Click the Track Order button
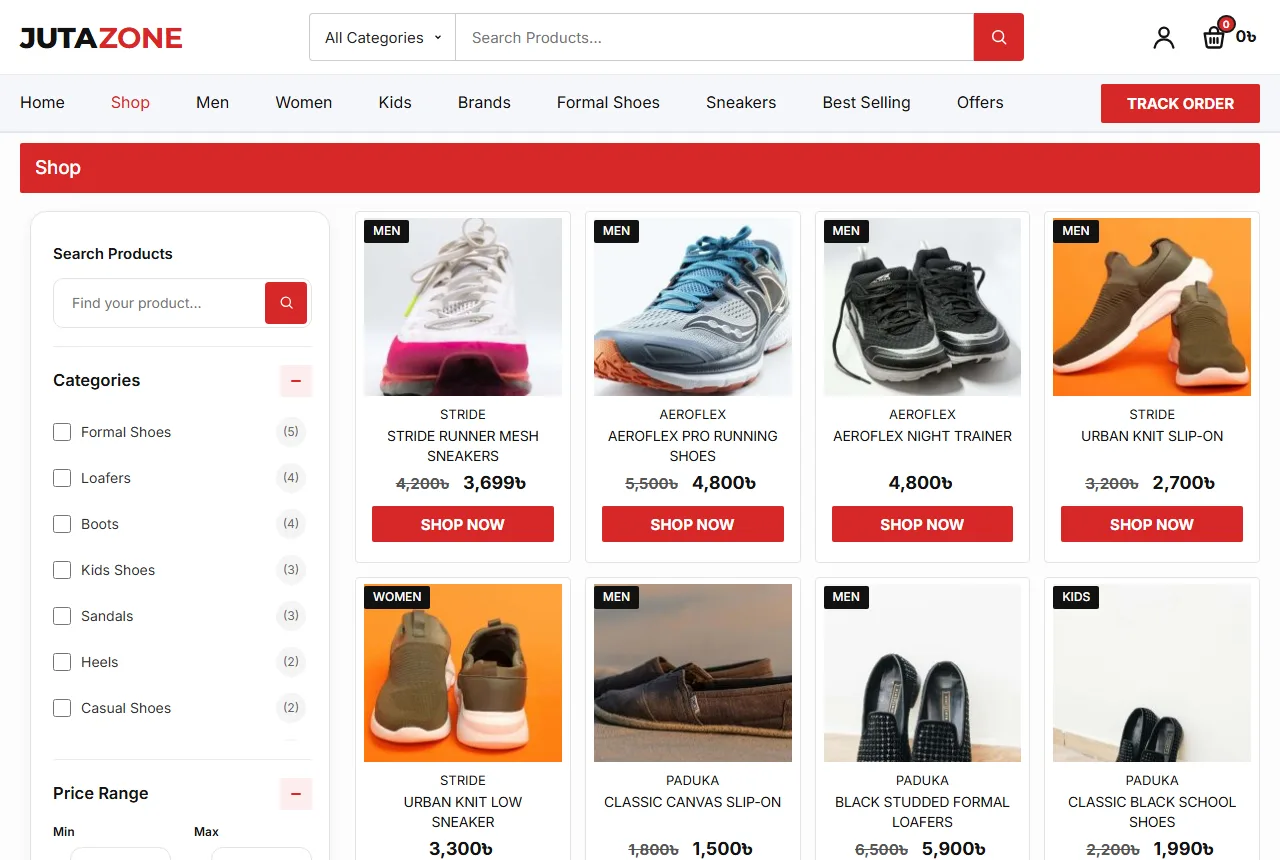Image resolution: width=1280 pixels, height=860 pixels. tap(1180, 103)
